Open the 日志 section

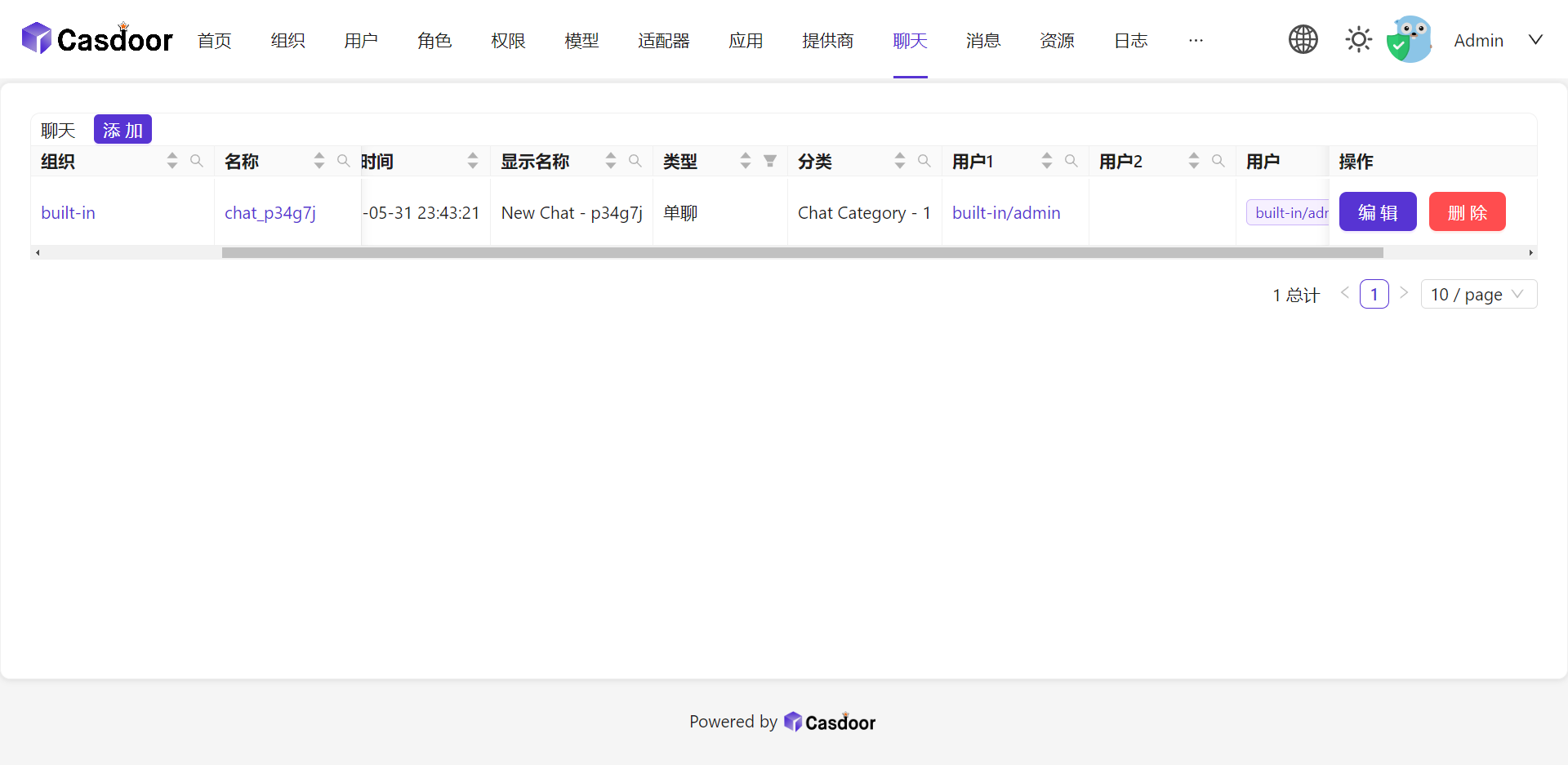pos(1130,40)
